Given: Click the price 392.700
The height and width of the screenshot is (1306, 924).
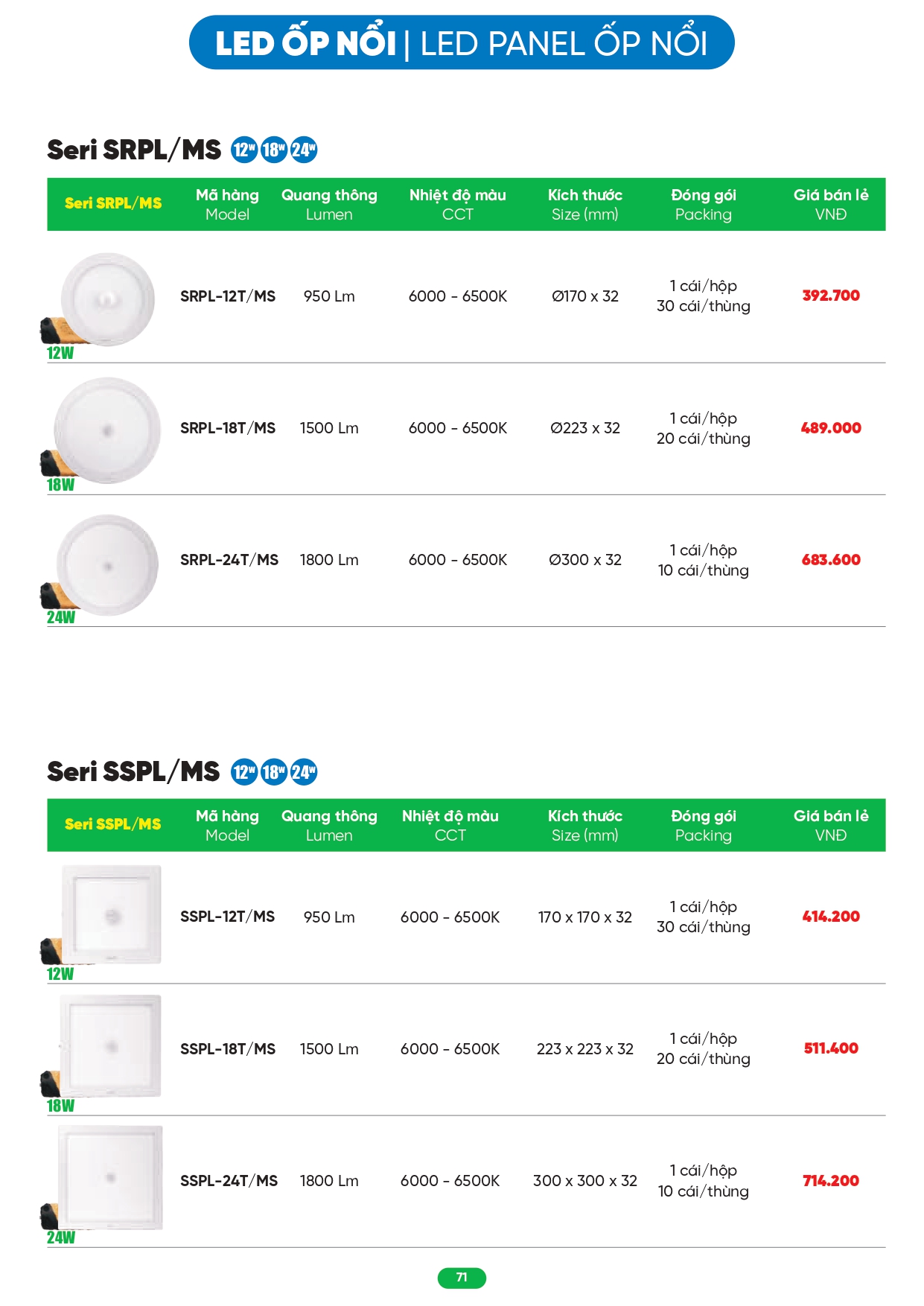Looking at the screenshot, I should (831, 296).
